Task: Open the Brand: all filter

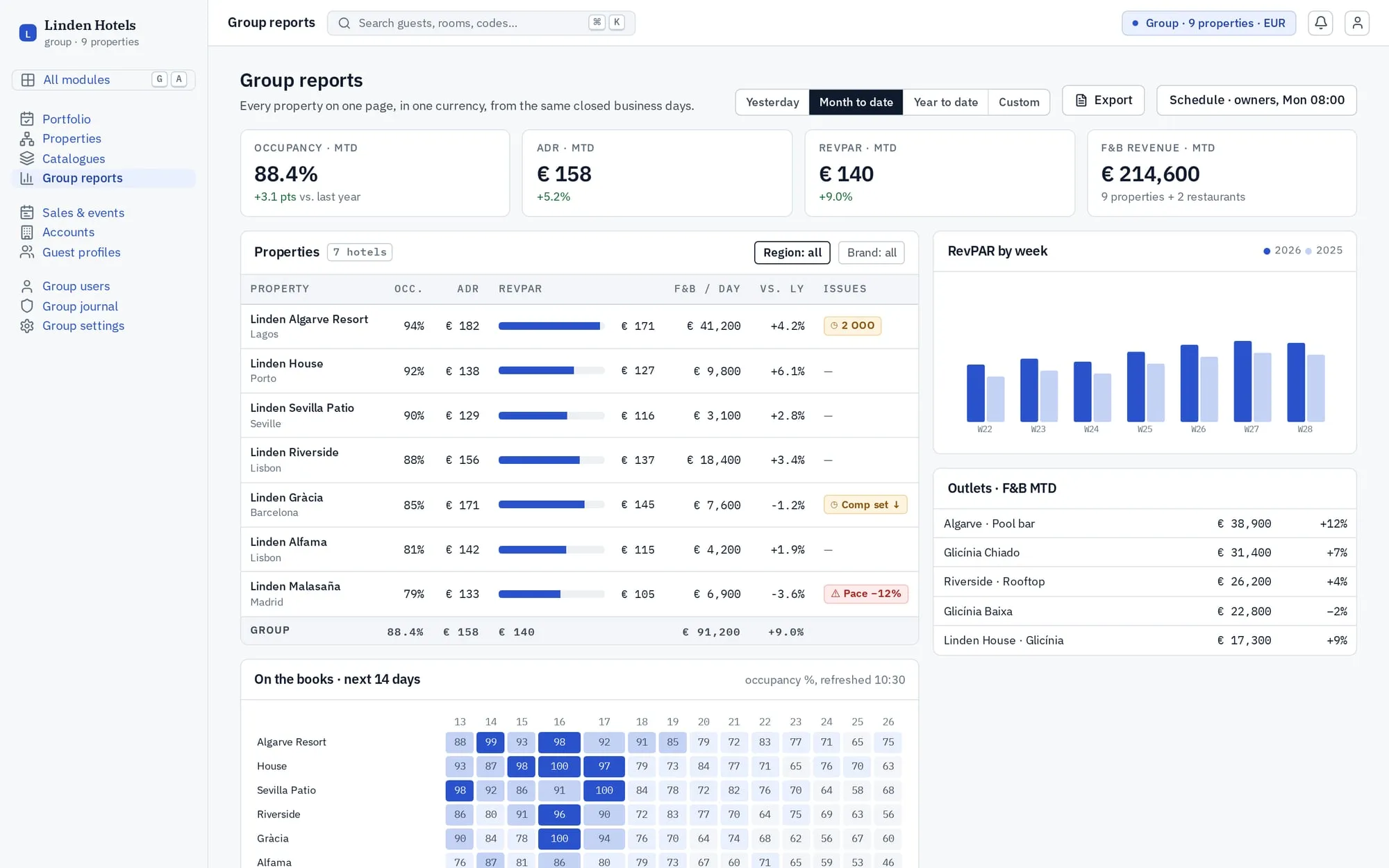Action: click(872, 253)
